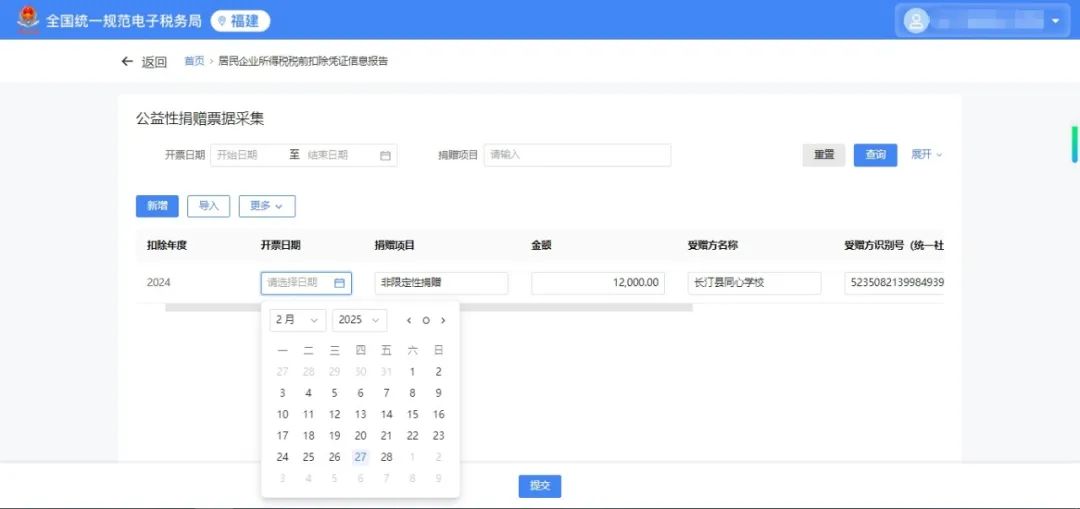
Task: Click the back arrow icon next to 返回
Action: tap(127, 61)
